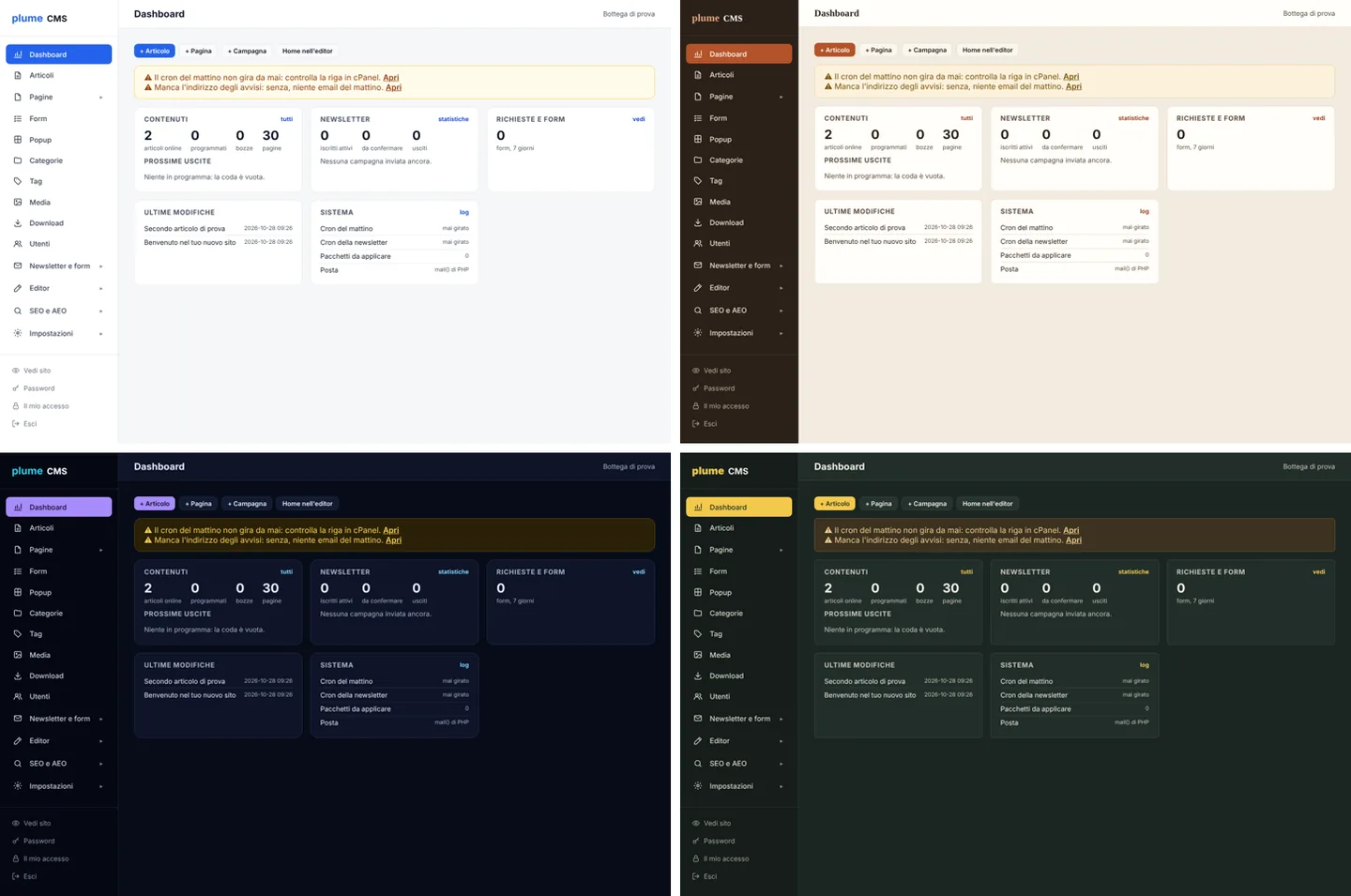Click statistiche link in Newsletter card, yellow theme
Screen dimensions: 1351x896
tap(1133, 571)
